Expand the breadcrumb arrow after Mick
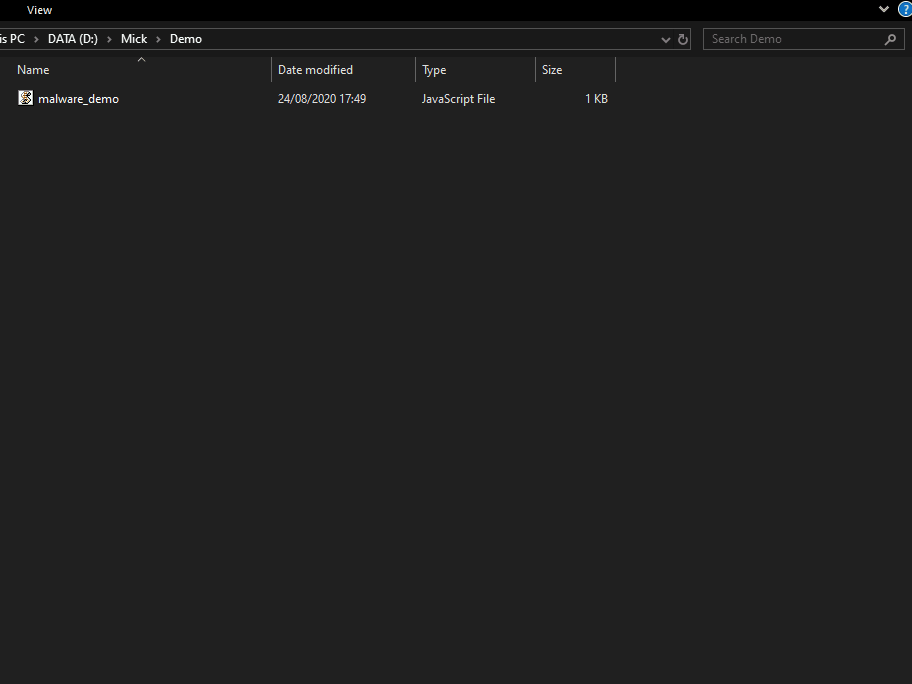Screen dimensions: 912x684 tap(160, 39)
